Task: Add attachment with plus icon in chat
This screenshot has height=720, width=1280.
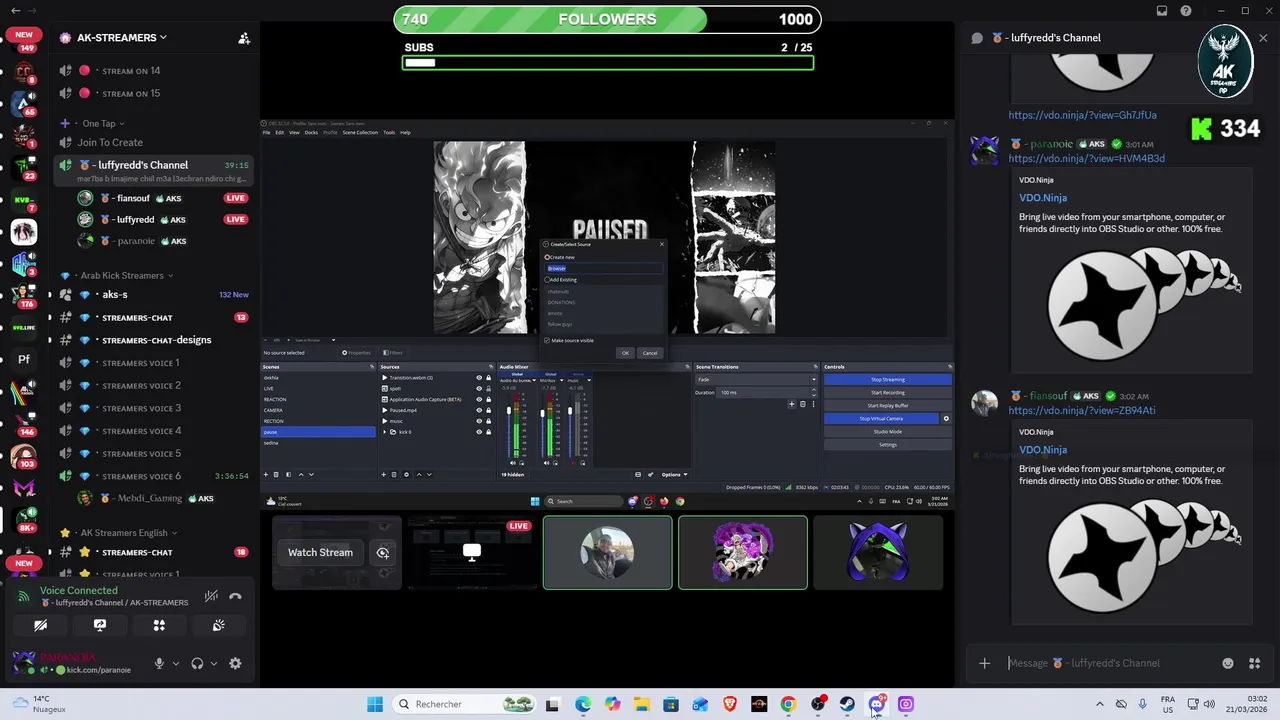Action: click(984, 663)
